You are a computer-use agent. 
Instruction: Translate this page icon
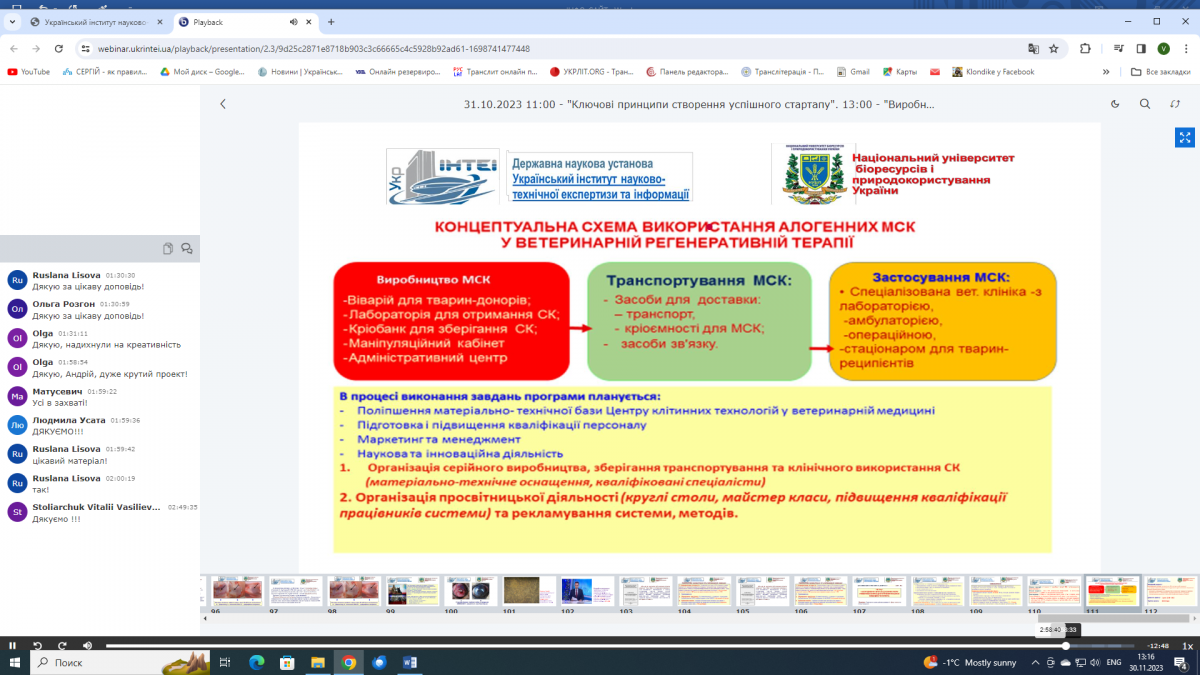[1033, 48]
